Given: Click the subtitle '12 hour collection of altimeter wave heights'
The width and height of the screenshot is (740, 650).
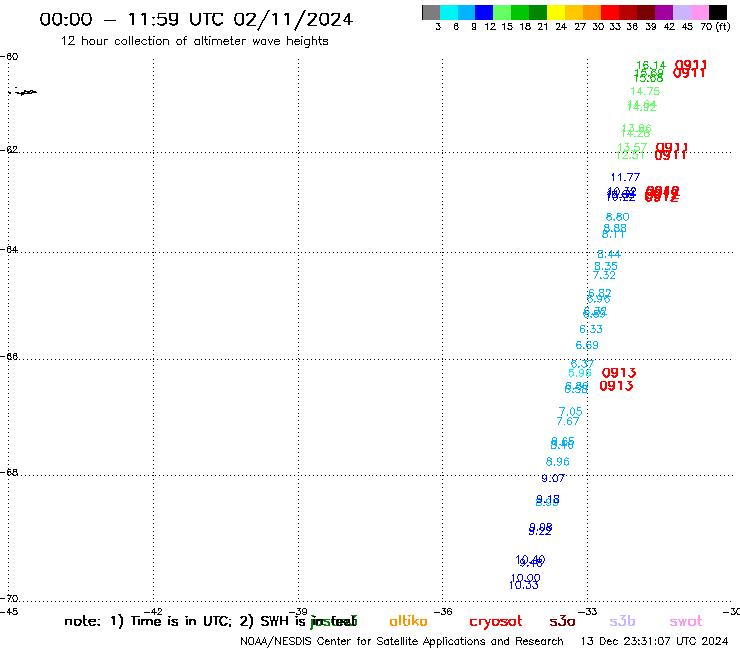Looking at the screenshot, I should coord(194,41).
